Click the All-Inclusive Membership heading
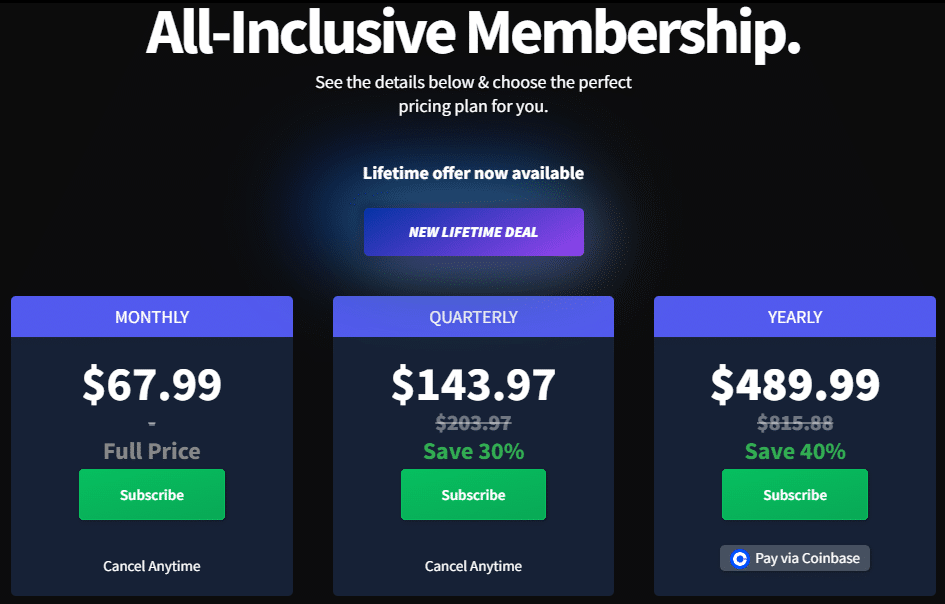 473,33
